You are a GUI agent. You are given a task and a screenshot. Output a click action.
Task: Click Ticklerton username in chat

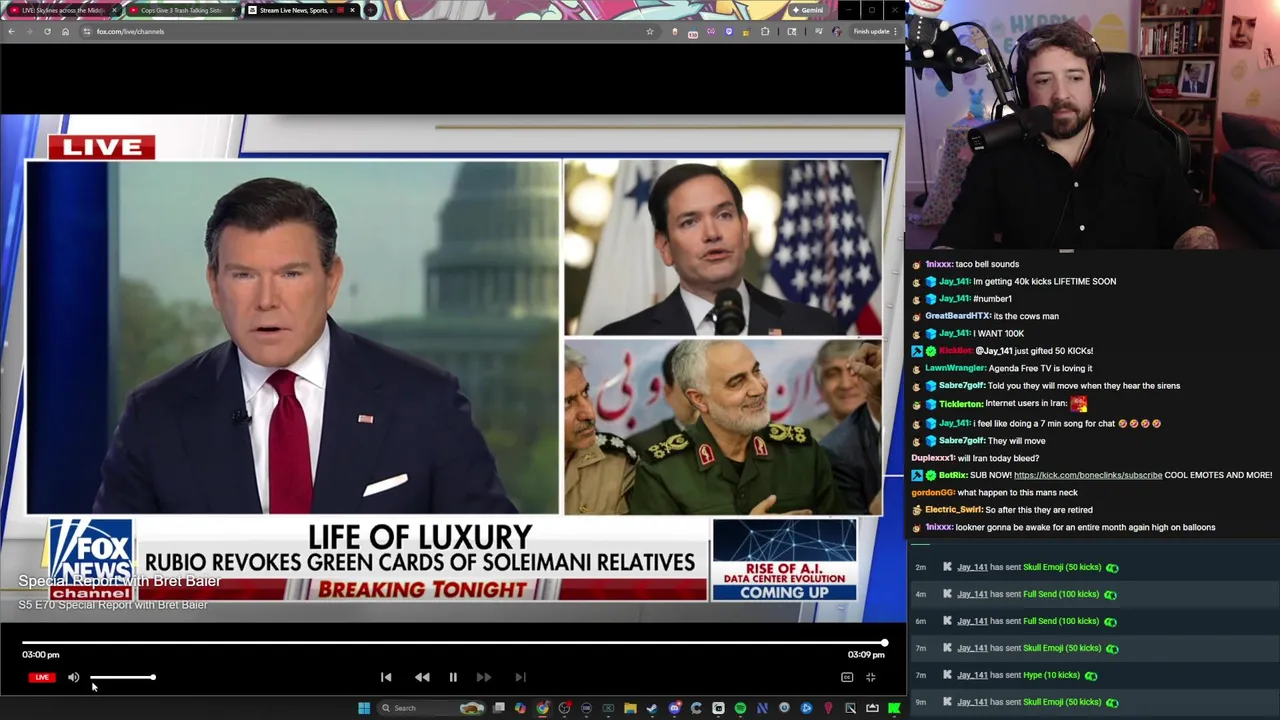coord(961,404)
